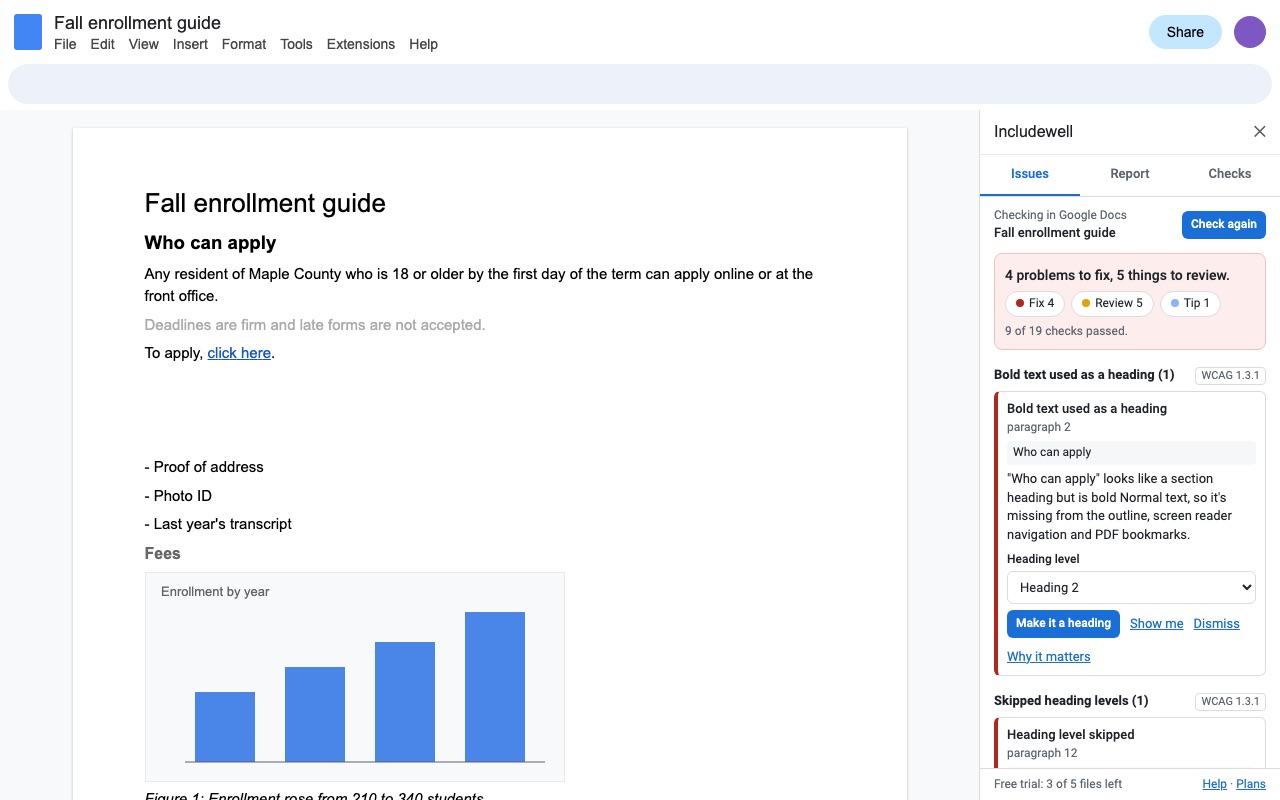Click the '- Proof of address' line
This screenshot has height=800, width=1280.
[x=204, y=467]
